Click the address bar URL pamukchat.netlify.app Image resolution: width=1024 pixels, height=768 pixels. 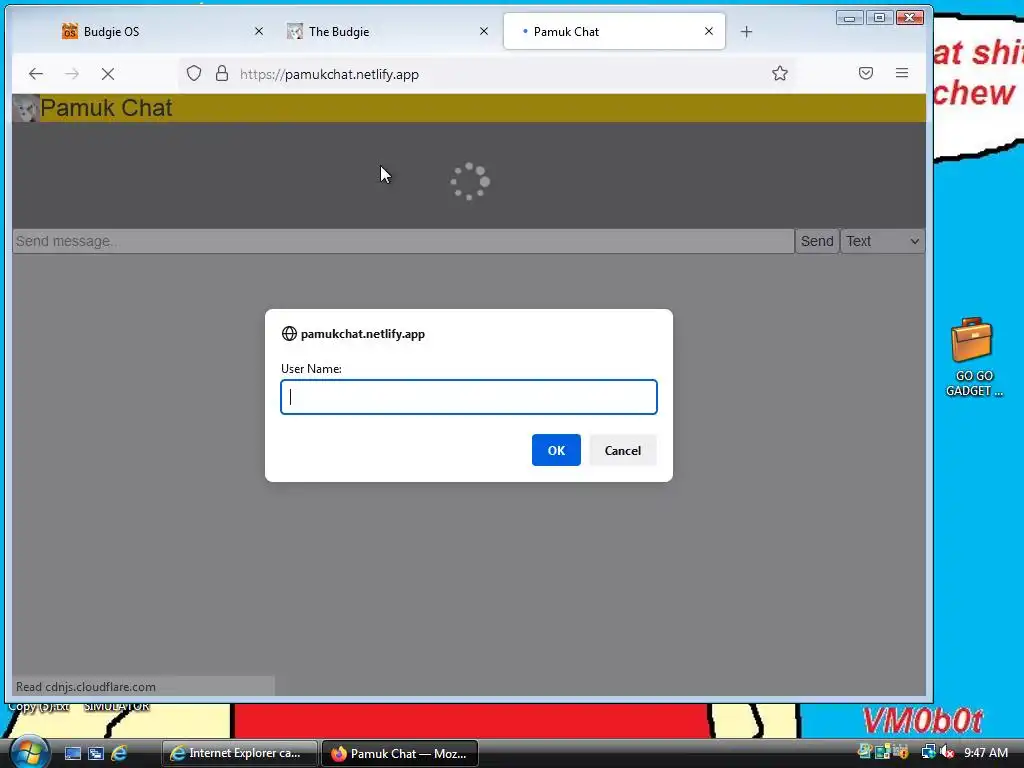[329, 74]
